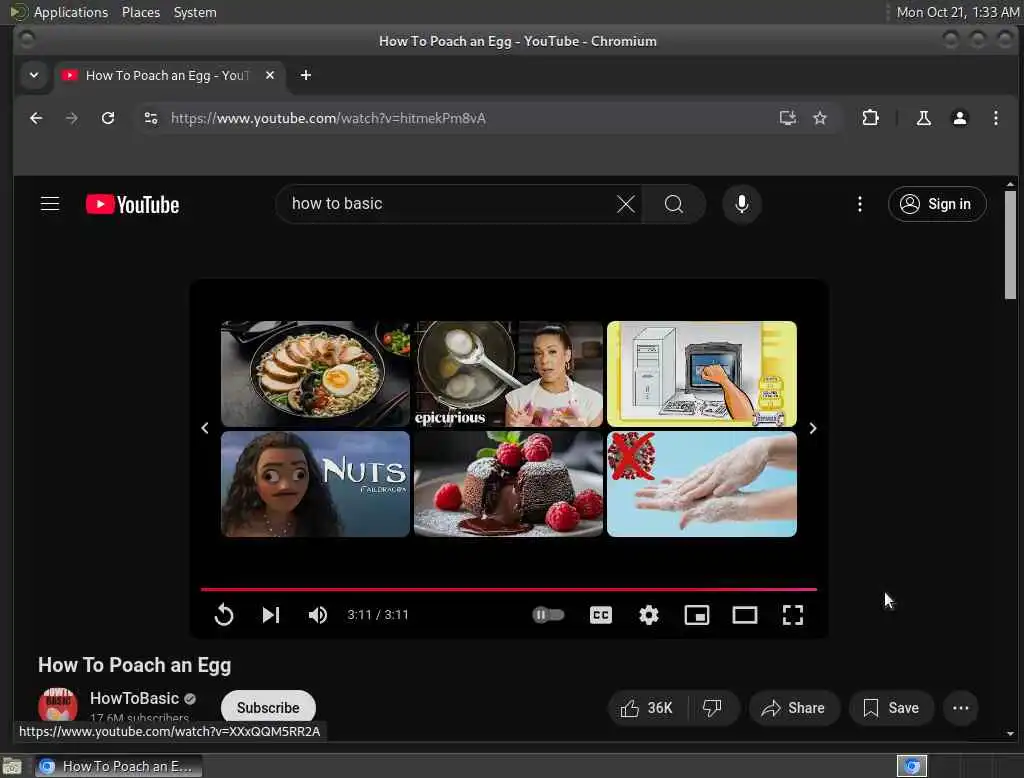Viewport: 1024px width, 778px height.
Task: Dislike the video
Action: (x=712, y=707)
